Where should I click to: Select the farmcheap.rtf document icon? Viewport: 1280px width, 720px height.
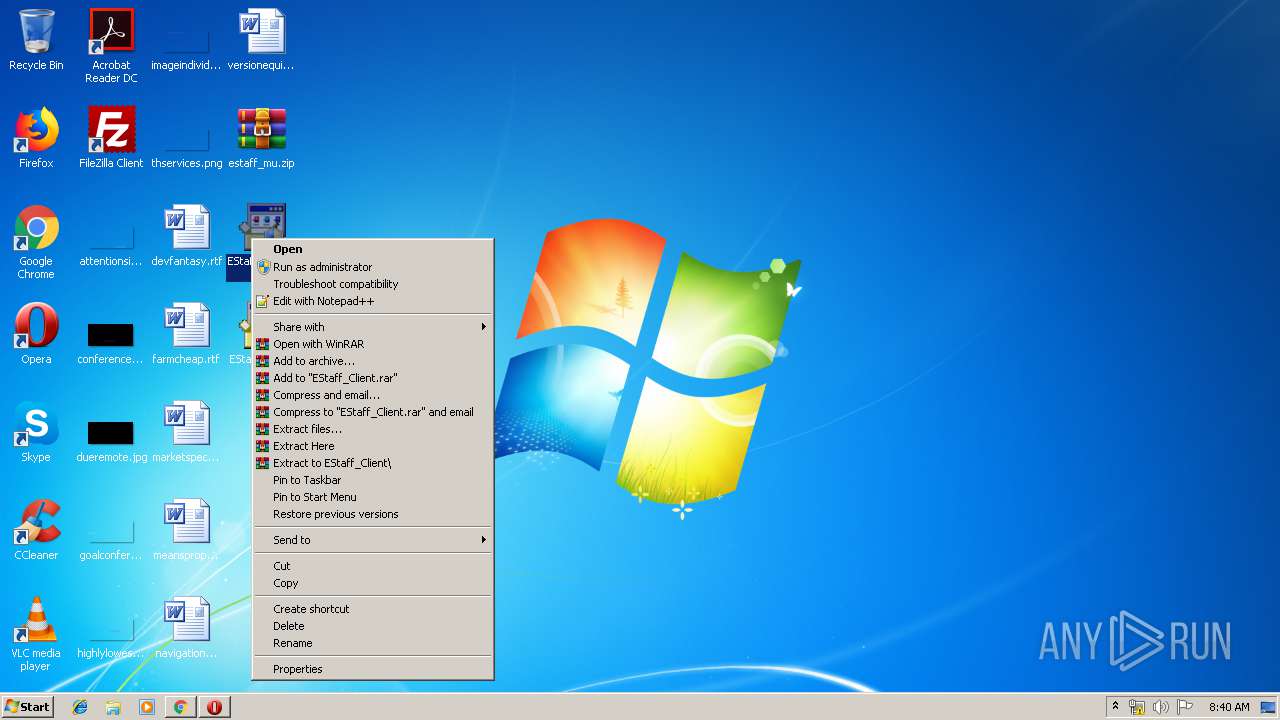click(186, 334)
